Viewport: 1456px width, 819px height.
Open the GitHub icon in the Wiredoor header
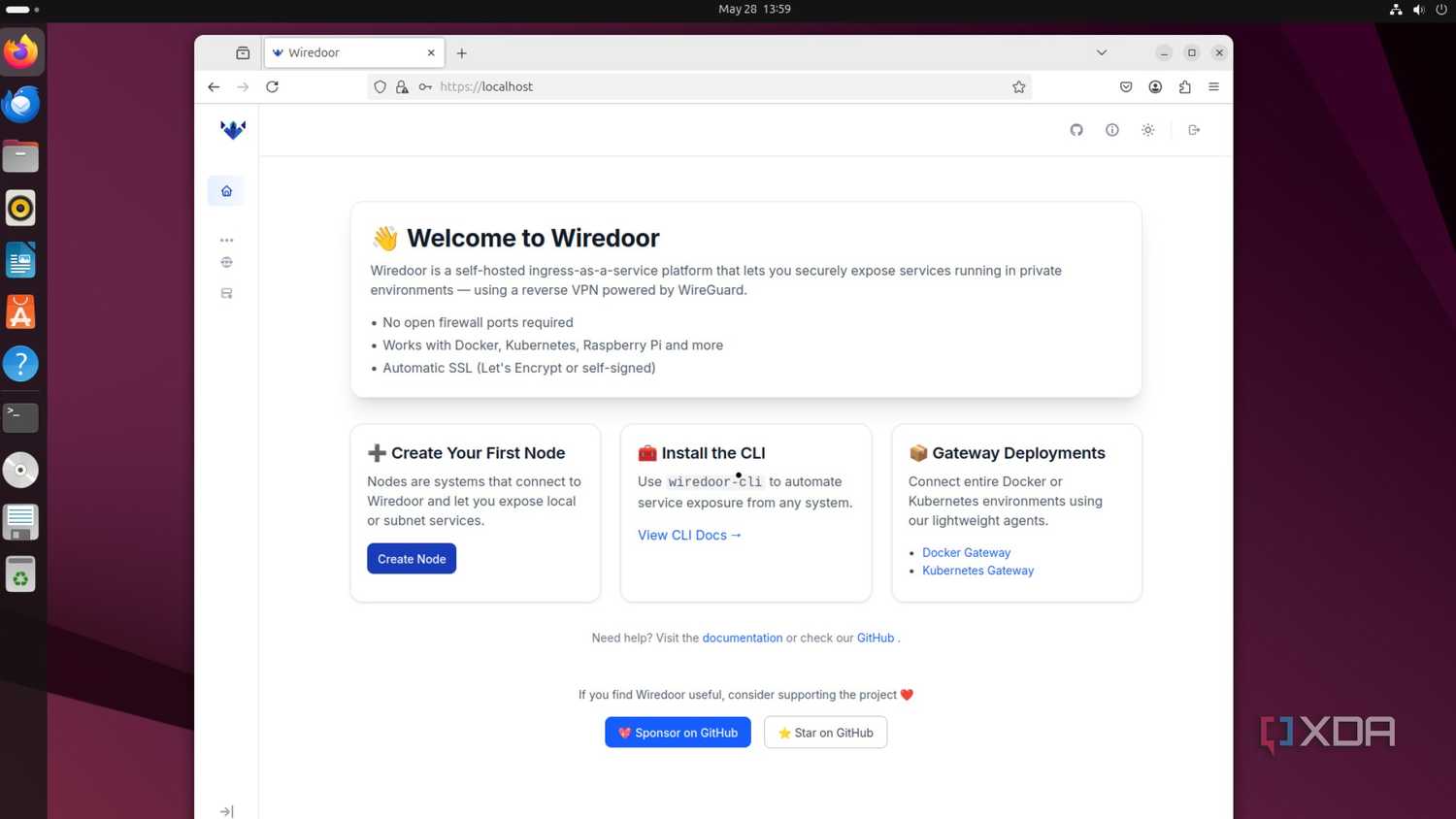pos(1076,130)
